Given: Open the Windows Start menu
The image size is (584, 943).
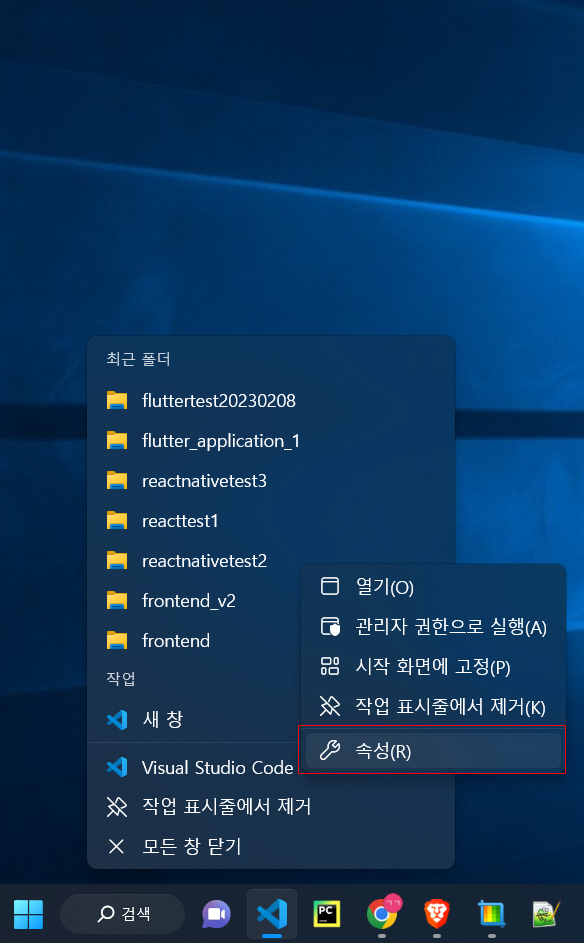Looking at the screenshot, I should (x=28, y=914).
